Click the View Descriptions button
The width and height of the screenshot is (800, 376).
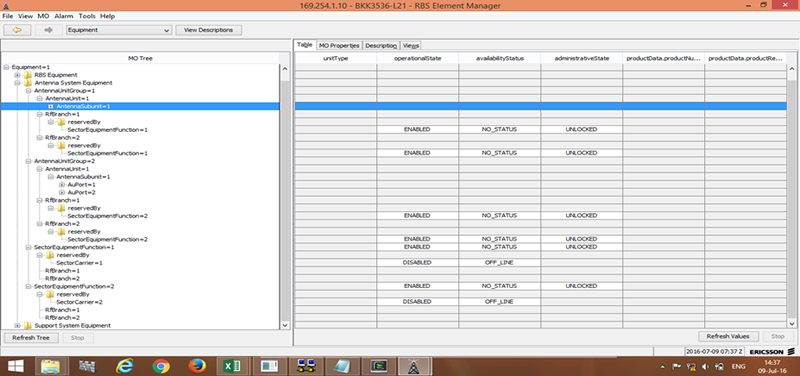[208, 30]
